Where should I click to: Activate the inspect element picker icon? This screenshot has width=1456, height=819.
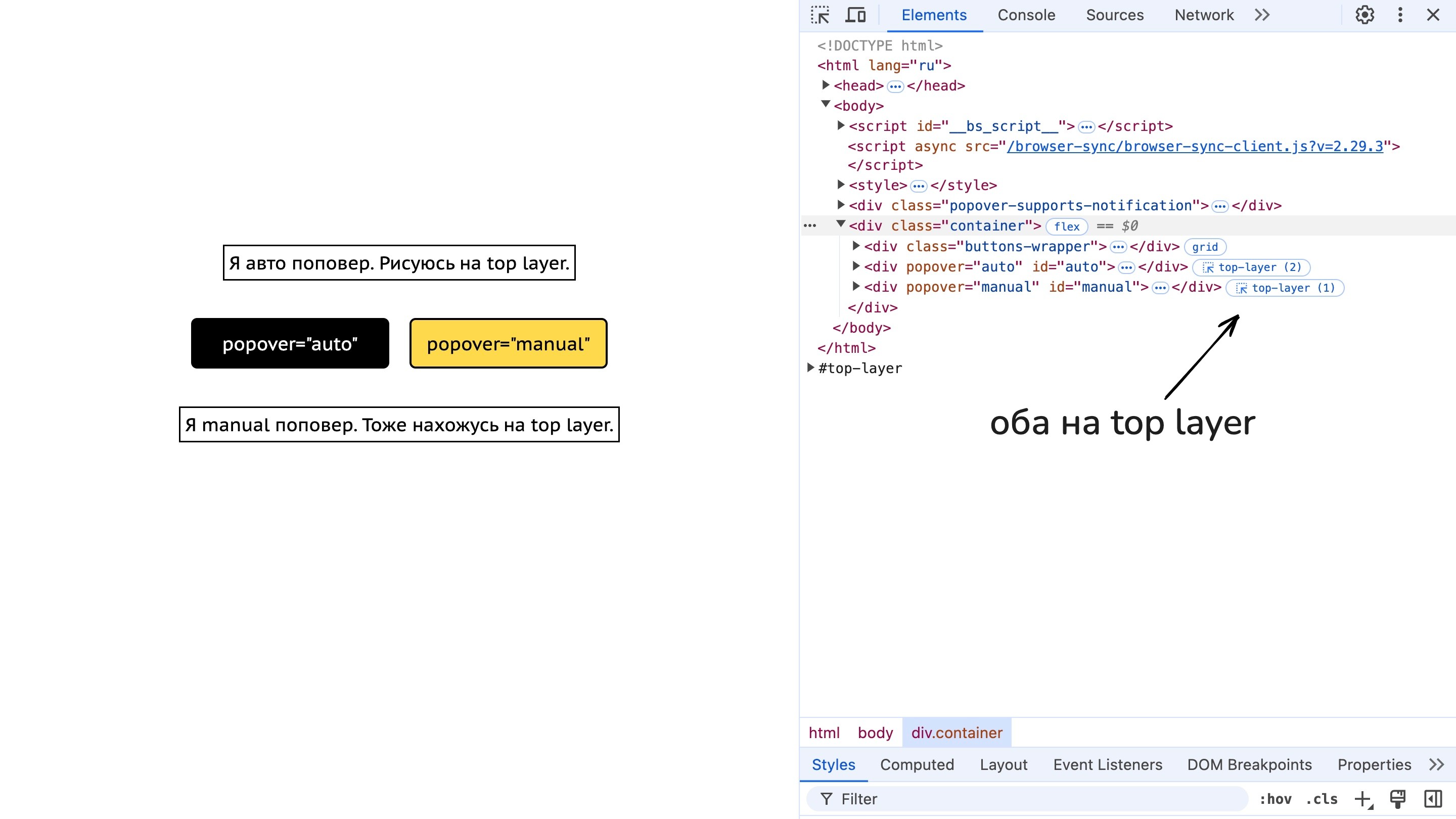[820, 15]
